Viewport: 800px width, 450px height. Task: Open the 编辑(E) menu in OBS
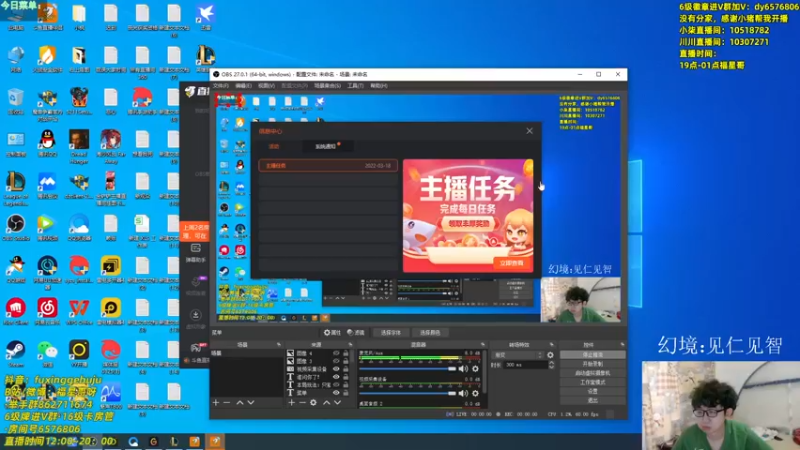coord(243,86)
